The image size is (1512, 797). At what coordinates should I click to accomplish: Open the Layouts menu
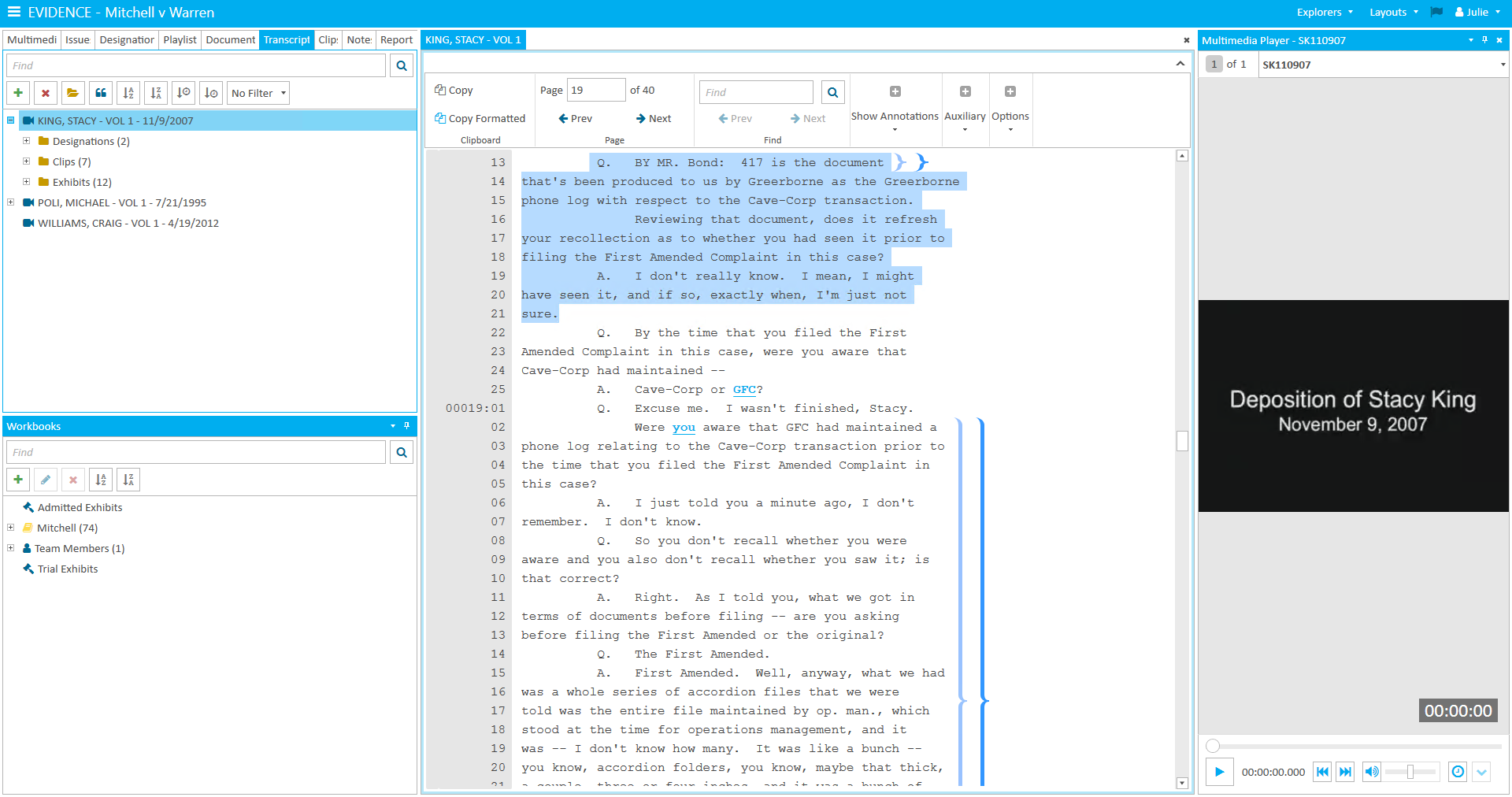click(x=1393, y=12)
